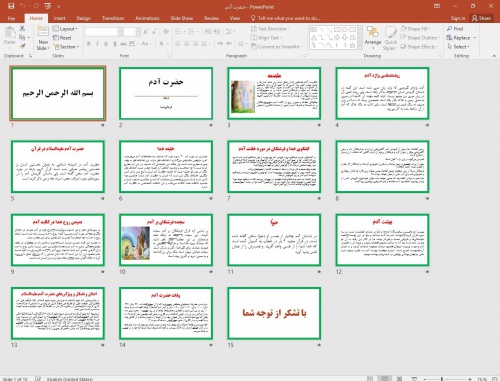Viewport: 500px width, 381px height.
Task: Open the Select dropdown
Action: [x=458, y=47]
